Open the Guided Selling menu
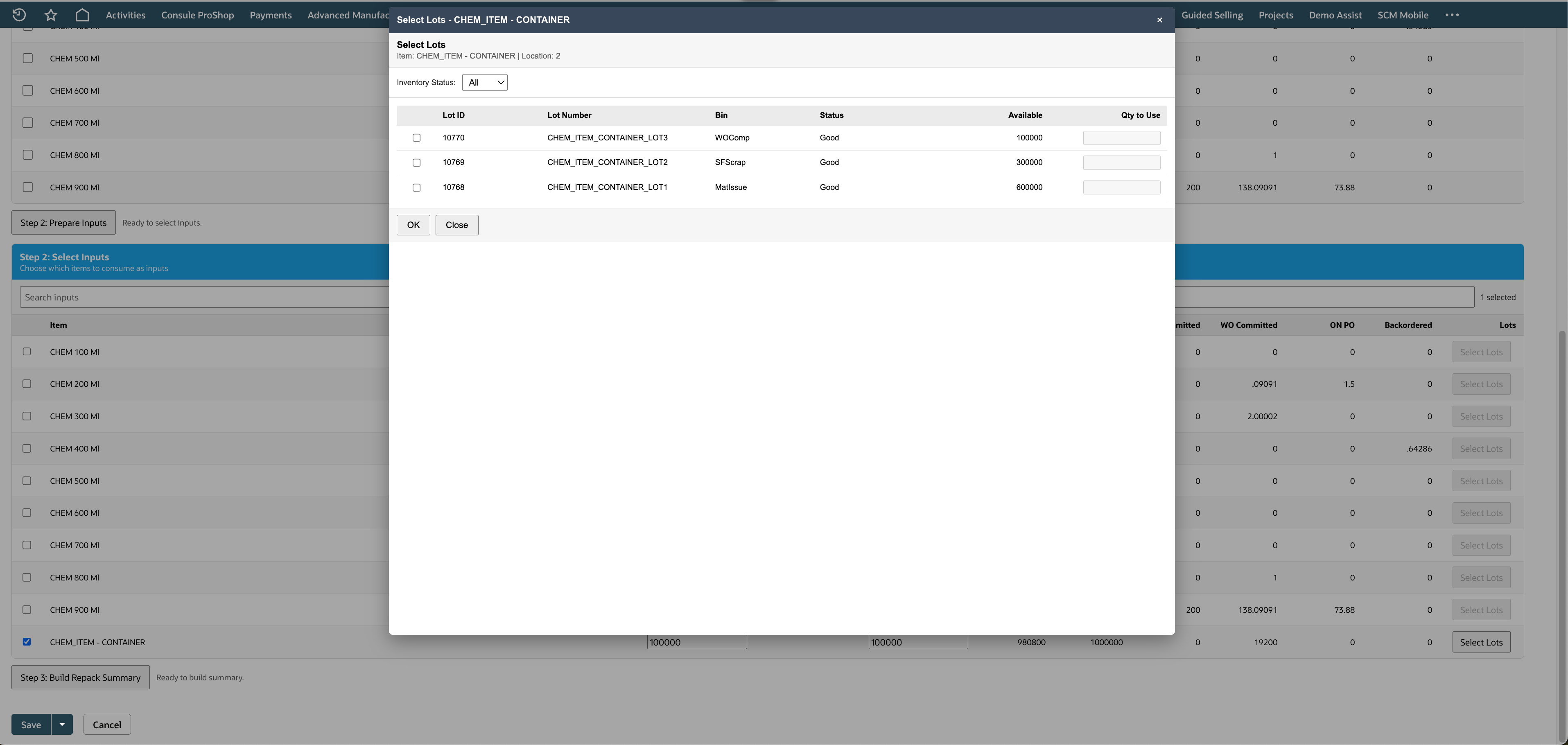 click(1212, 15)
